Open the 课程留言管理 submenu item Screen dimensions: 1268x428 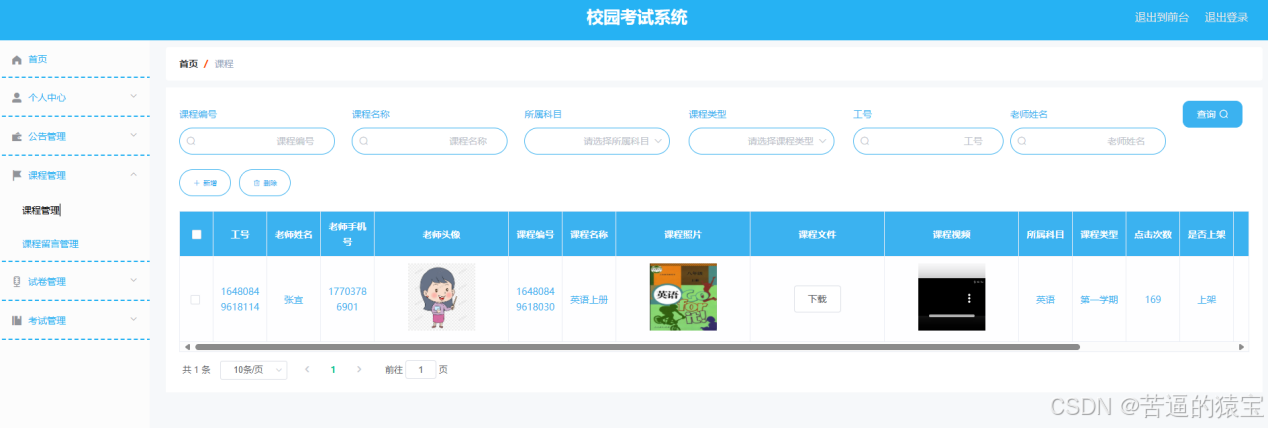tap(50, 244)
